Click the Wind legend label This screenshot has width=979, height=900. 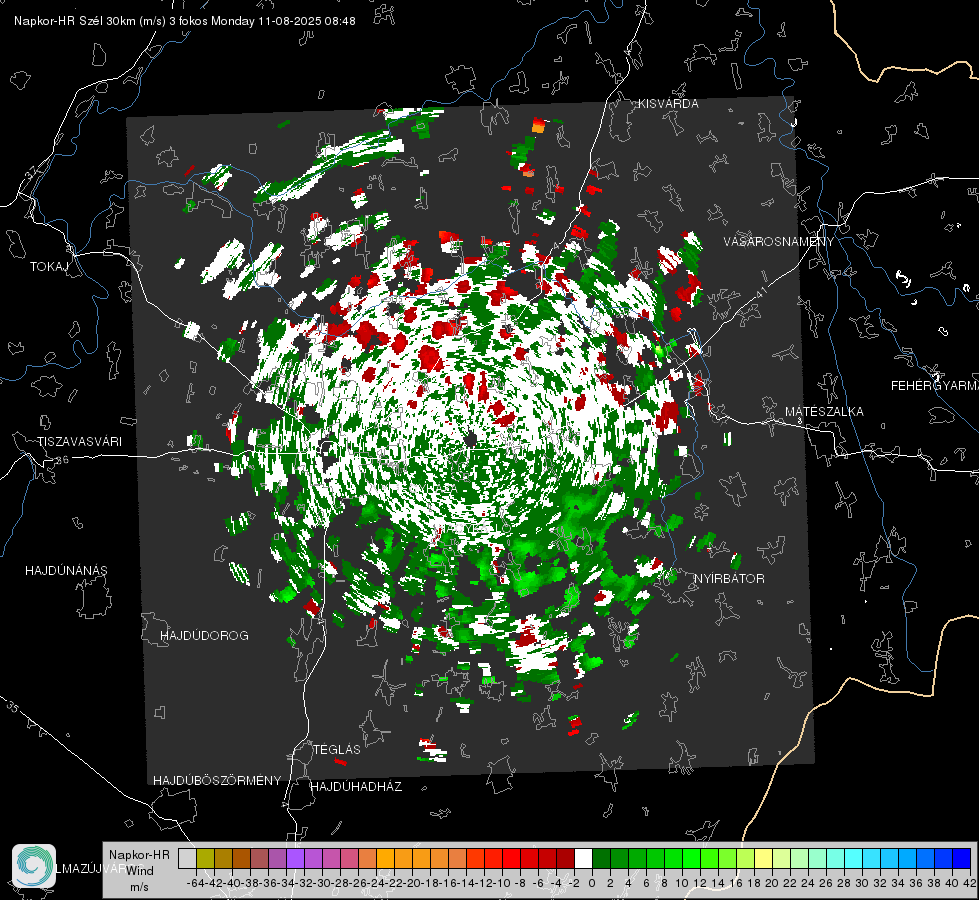[x=140, y=871]
